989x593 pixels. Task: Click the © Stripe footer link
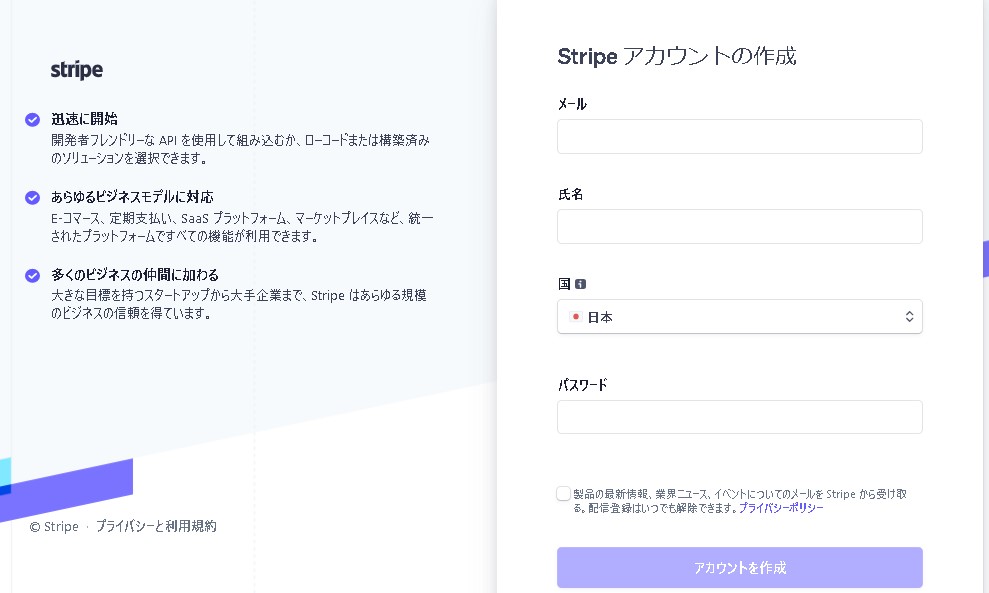click(54, 527)
